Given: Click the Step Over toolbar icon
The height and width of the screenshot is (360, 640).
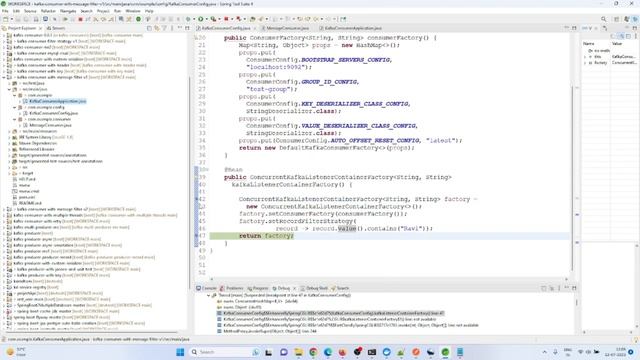Looking at the screenshot, I should [x=103, y=19].
